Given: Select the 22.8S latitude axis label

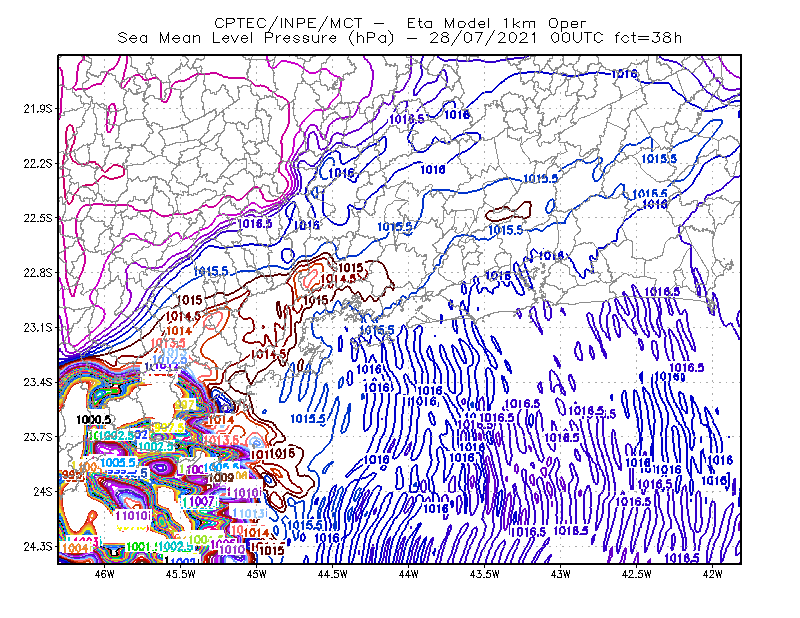Looking at the screenshot, I should [38, 273].
